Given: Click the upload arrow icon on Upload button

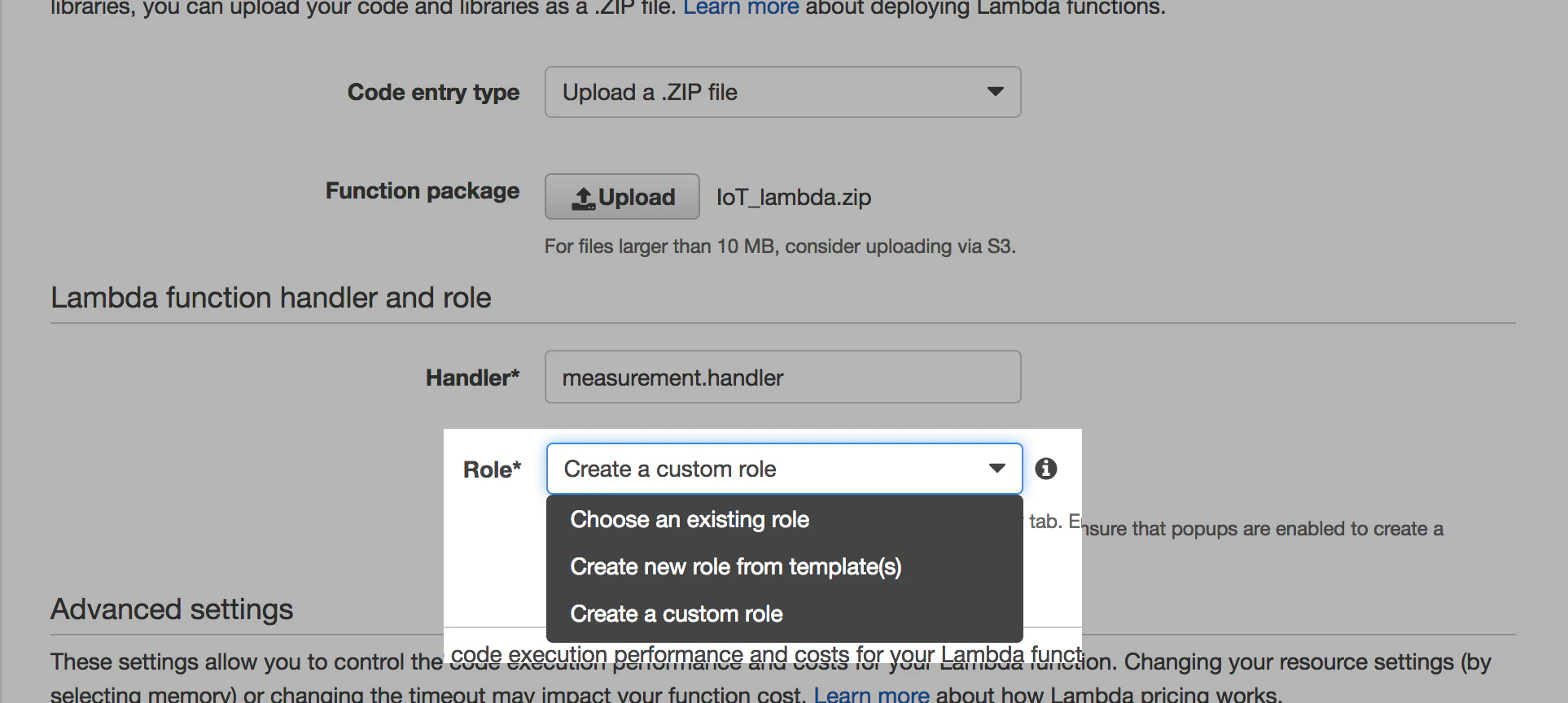Looking at the screenshot, I should point(584,198).
